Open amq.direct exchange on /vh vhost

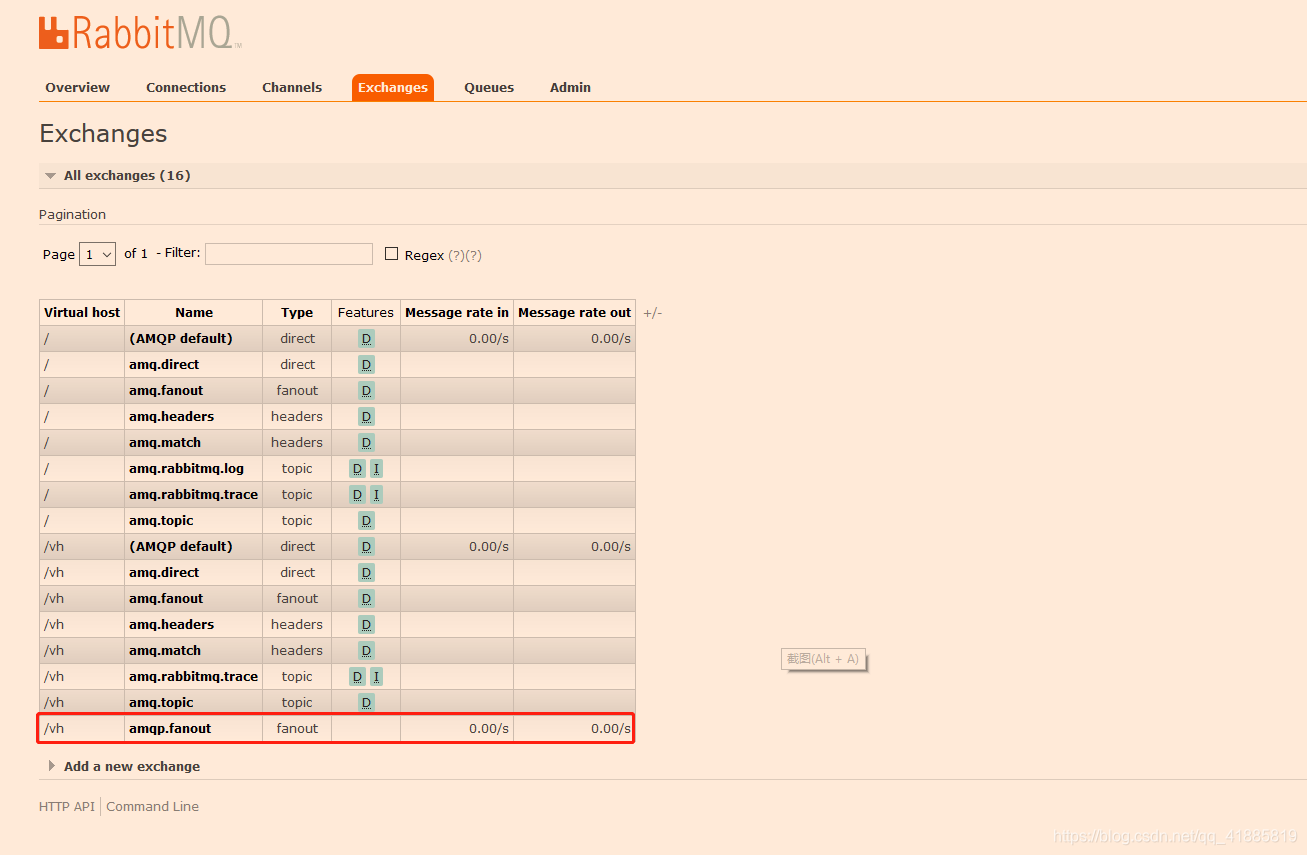tap(164, 573)
